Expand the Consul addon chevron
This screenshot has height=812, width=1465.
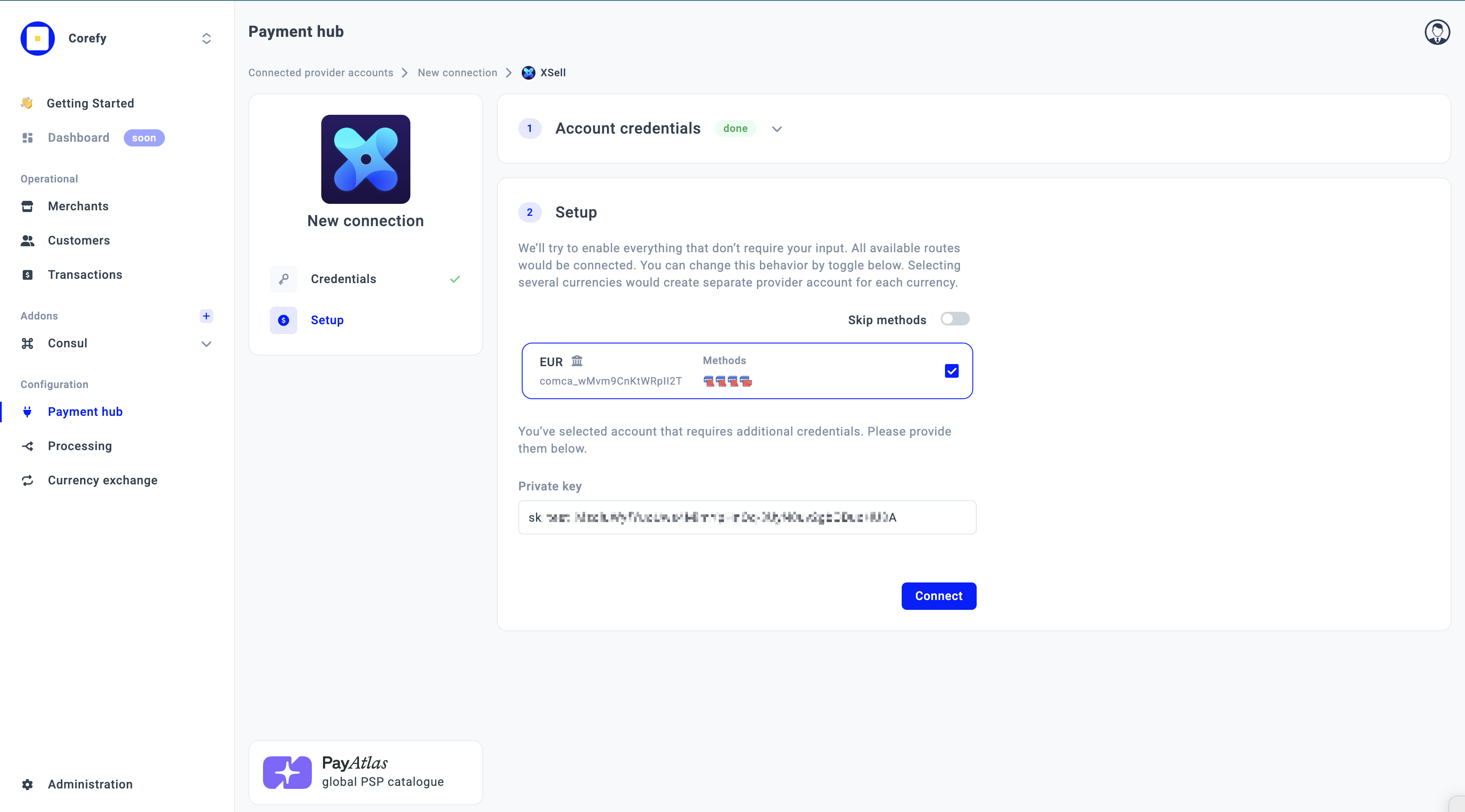coord(206,343)
